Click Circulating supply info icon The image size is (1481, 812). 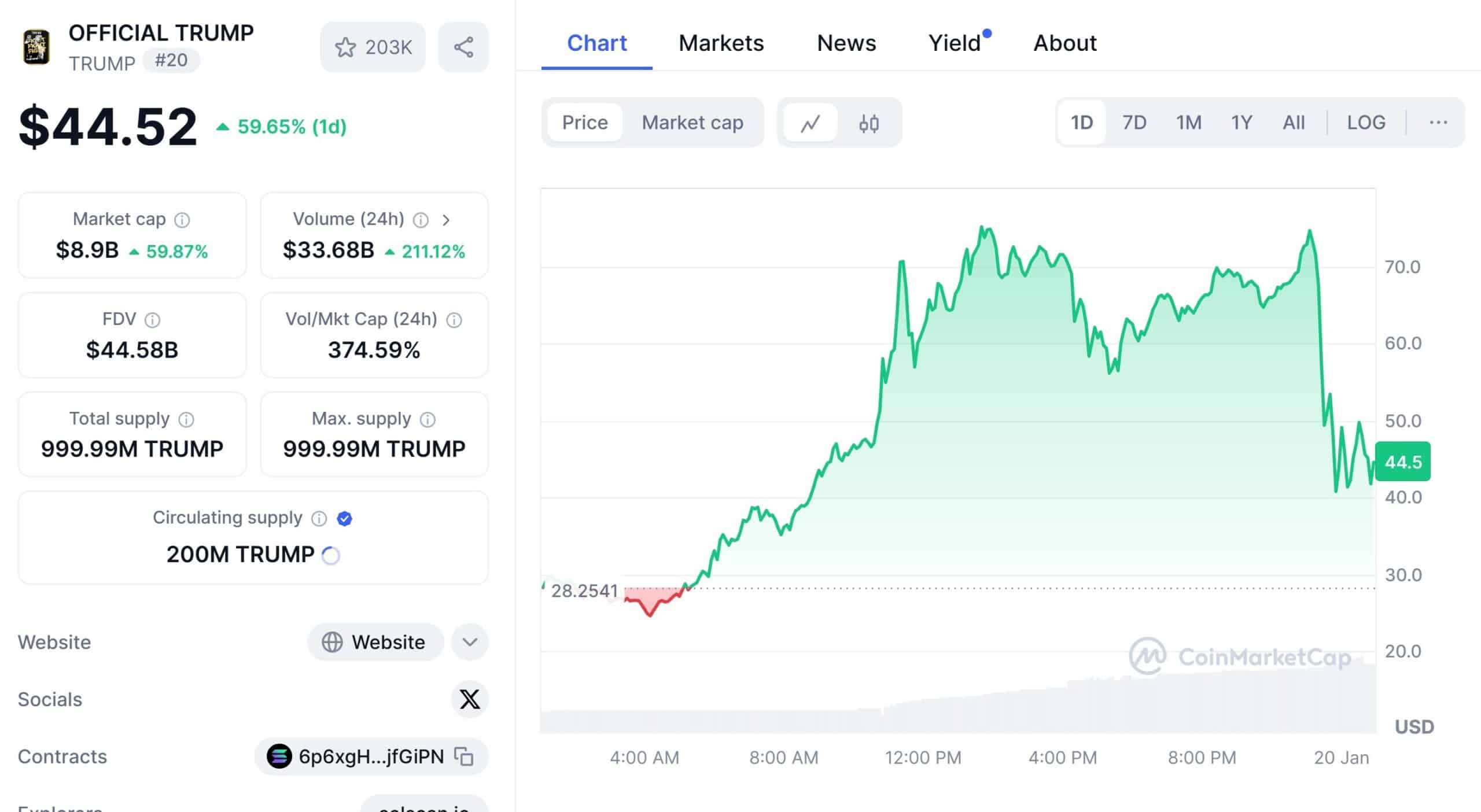click(319, 518)
